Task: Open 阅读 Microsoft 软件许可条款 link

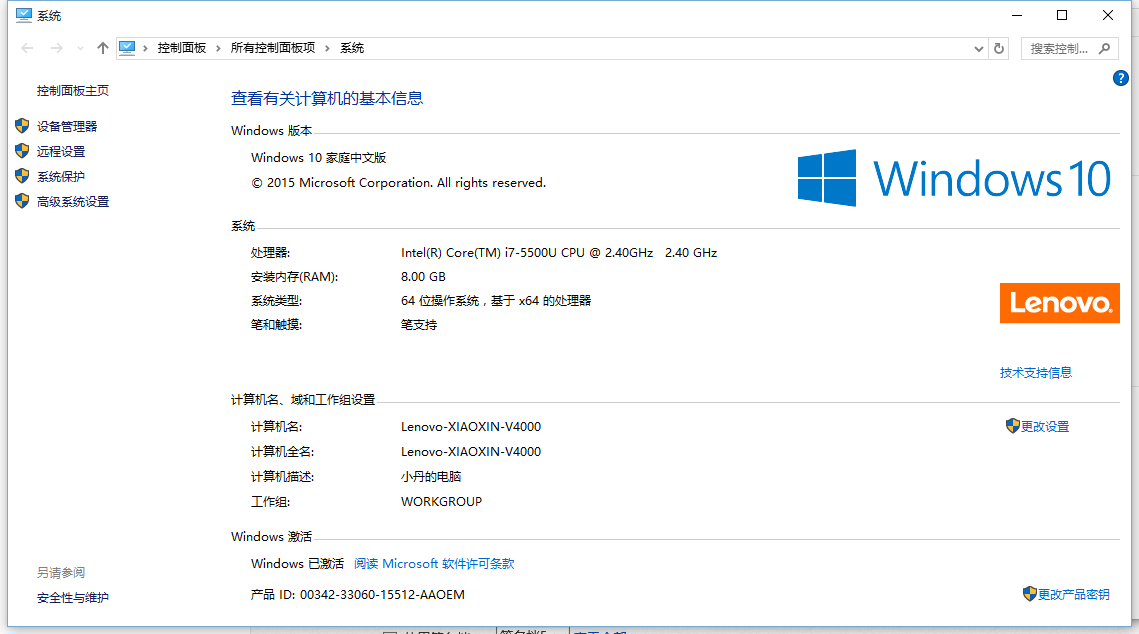Action: 434,564
